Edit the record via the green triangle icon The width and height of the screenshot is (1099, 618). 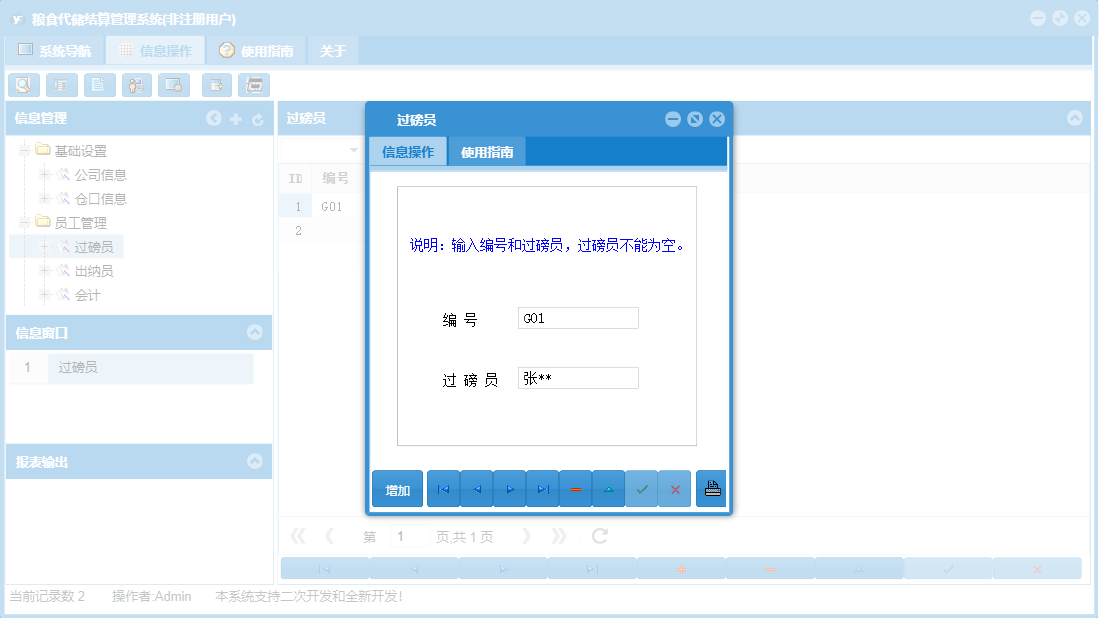coord(609,488)
